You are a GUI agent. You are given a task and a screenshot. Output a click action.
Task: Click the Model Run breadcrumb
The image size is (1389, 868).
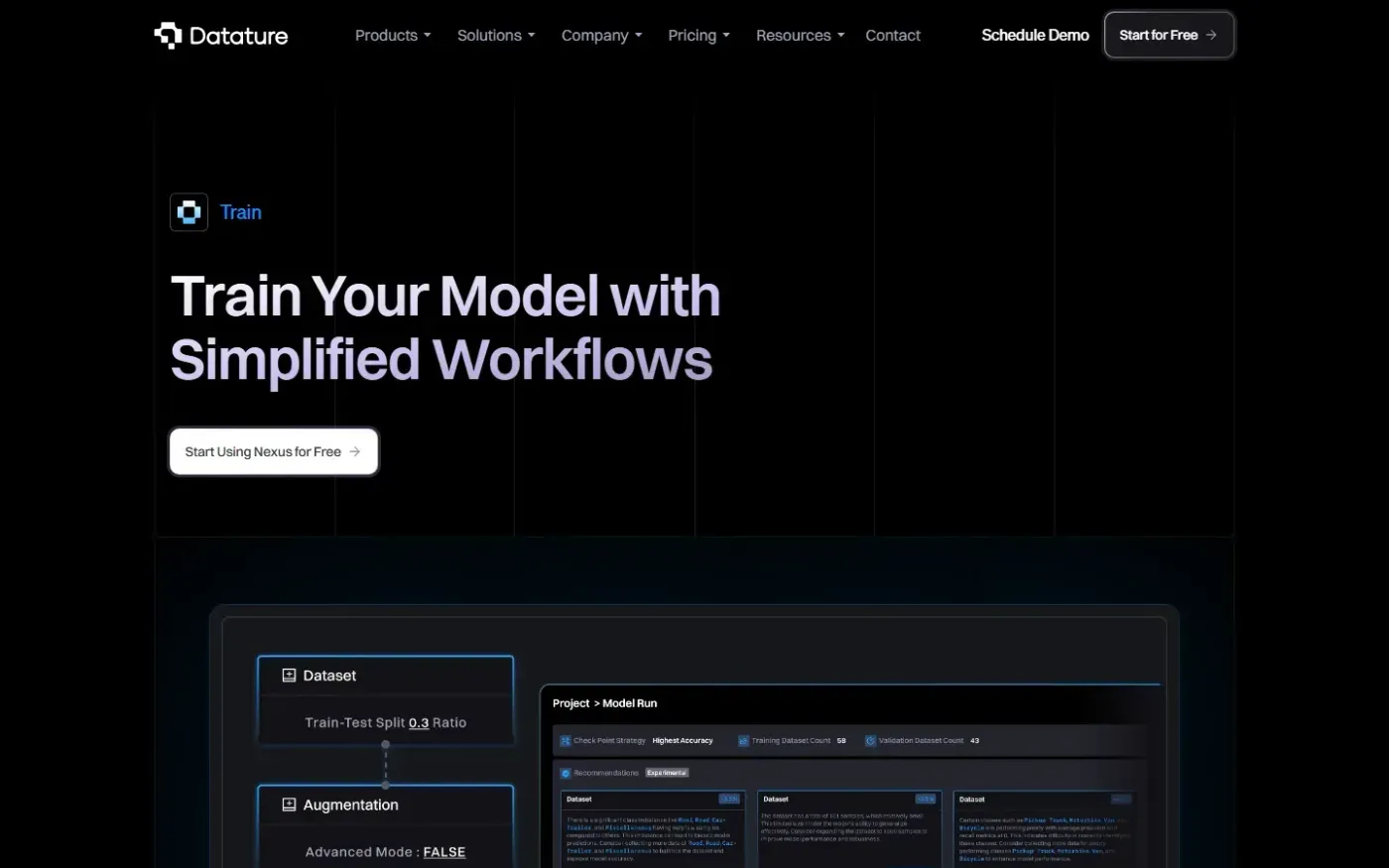pos(630,703)
